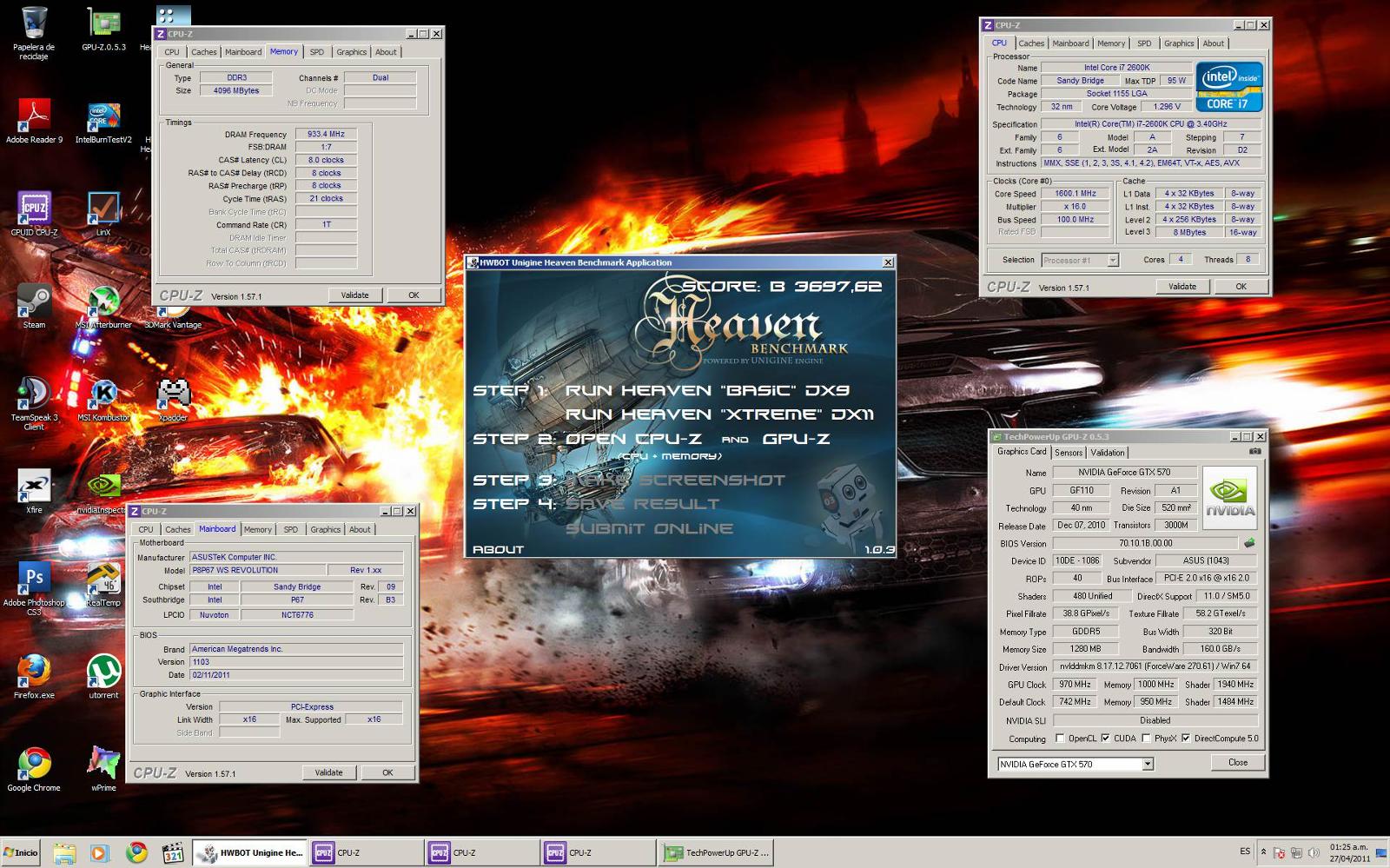Open Chrome pinned taskbar icon
The height and width of the screenshot is (868, 1390).
136,852
